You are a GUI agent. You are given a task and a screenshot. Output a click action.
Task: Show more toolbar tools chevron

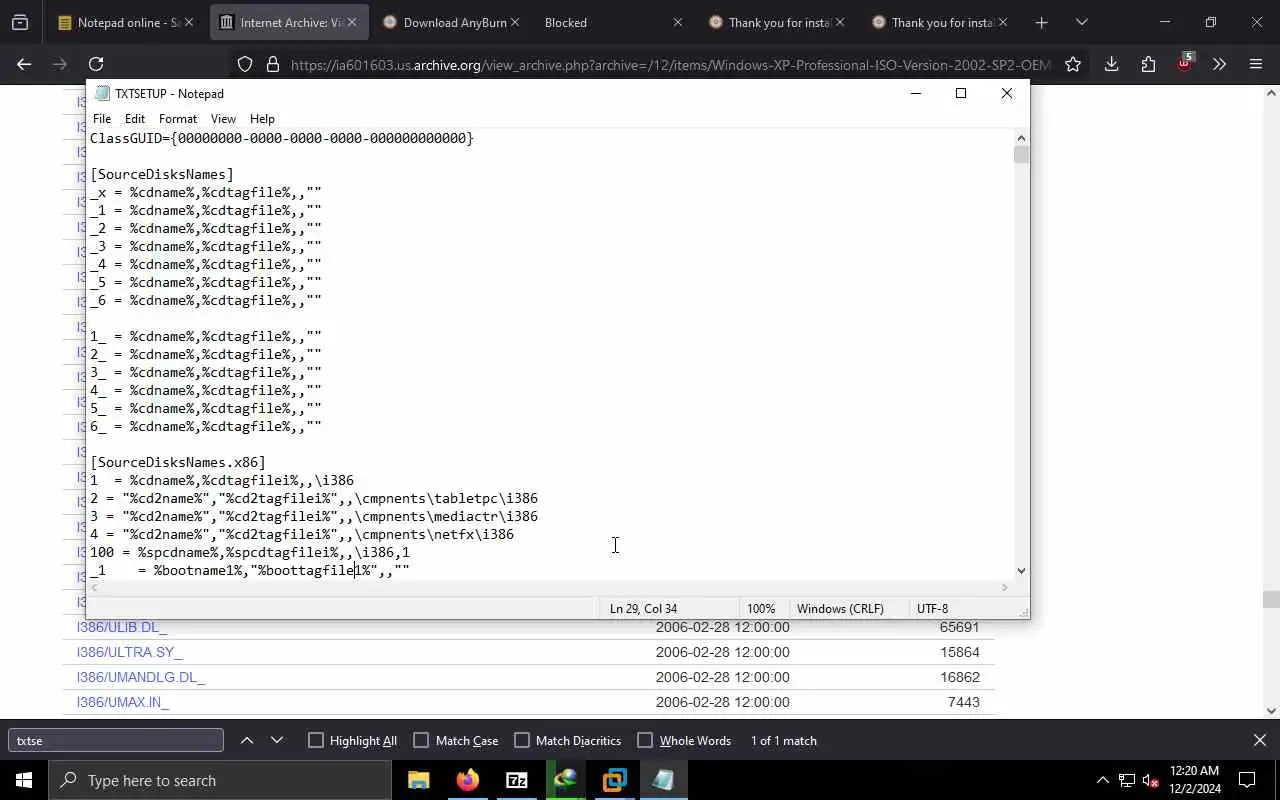1219,64
